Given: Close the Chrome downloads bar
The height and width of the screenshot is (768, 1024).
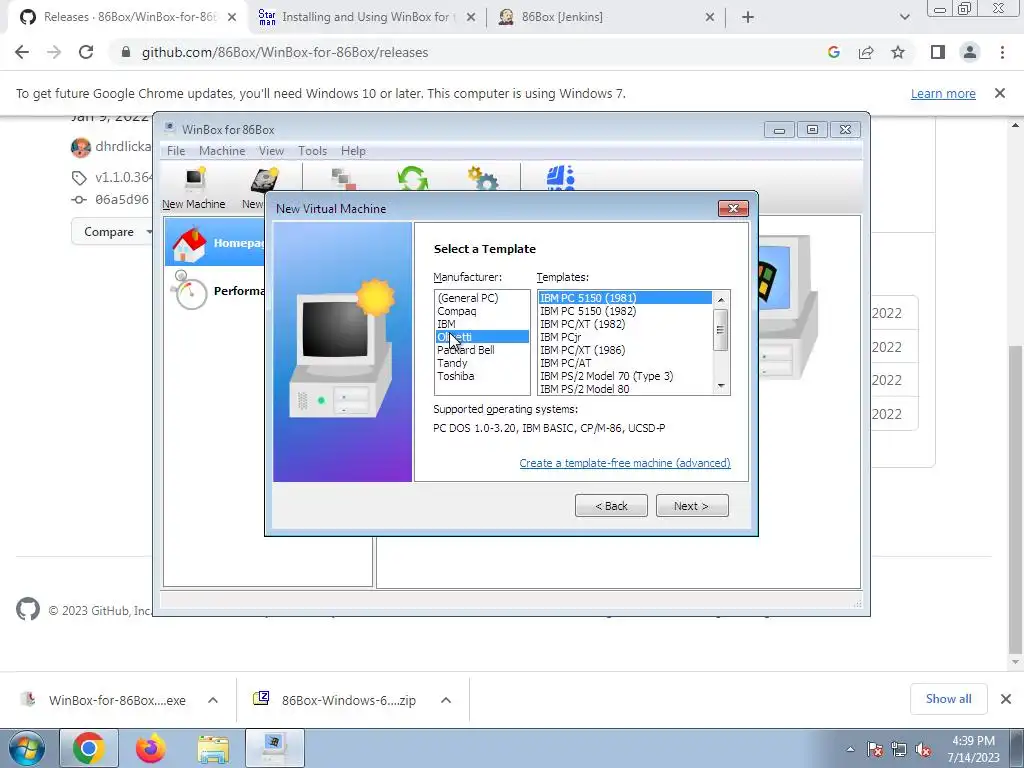Looking at the screenshot, I should (1006, 699).
